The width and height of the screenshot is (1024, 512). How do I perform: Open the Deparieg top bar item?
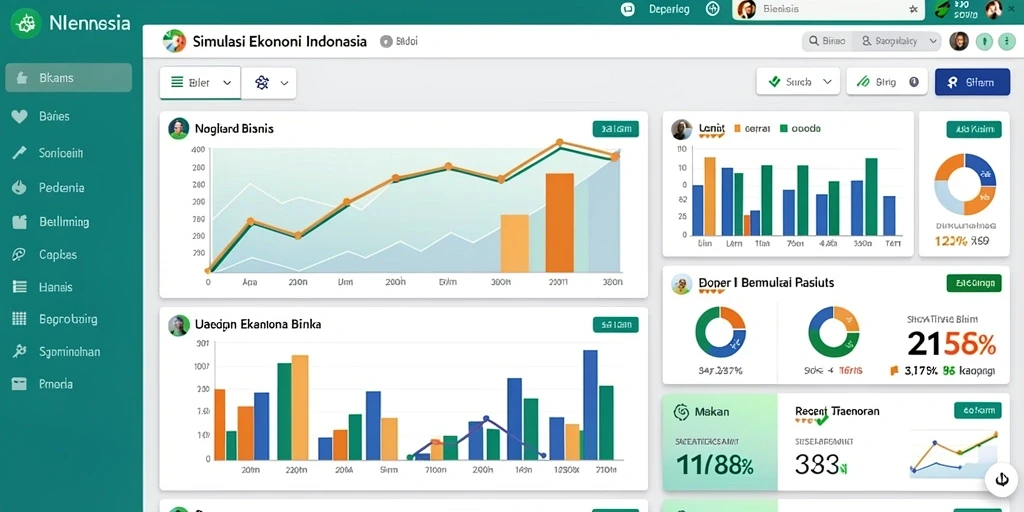pos(669,9)
